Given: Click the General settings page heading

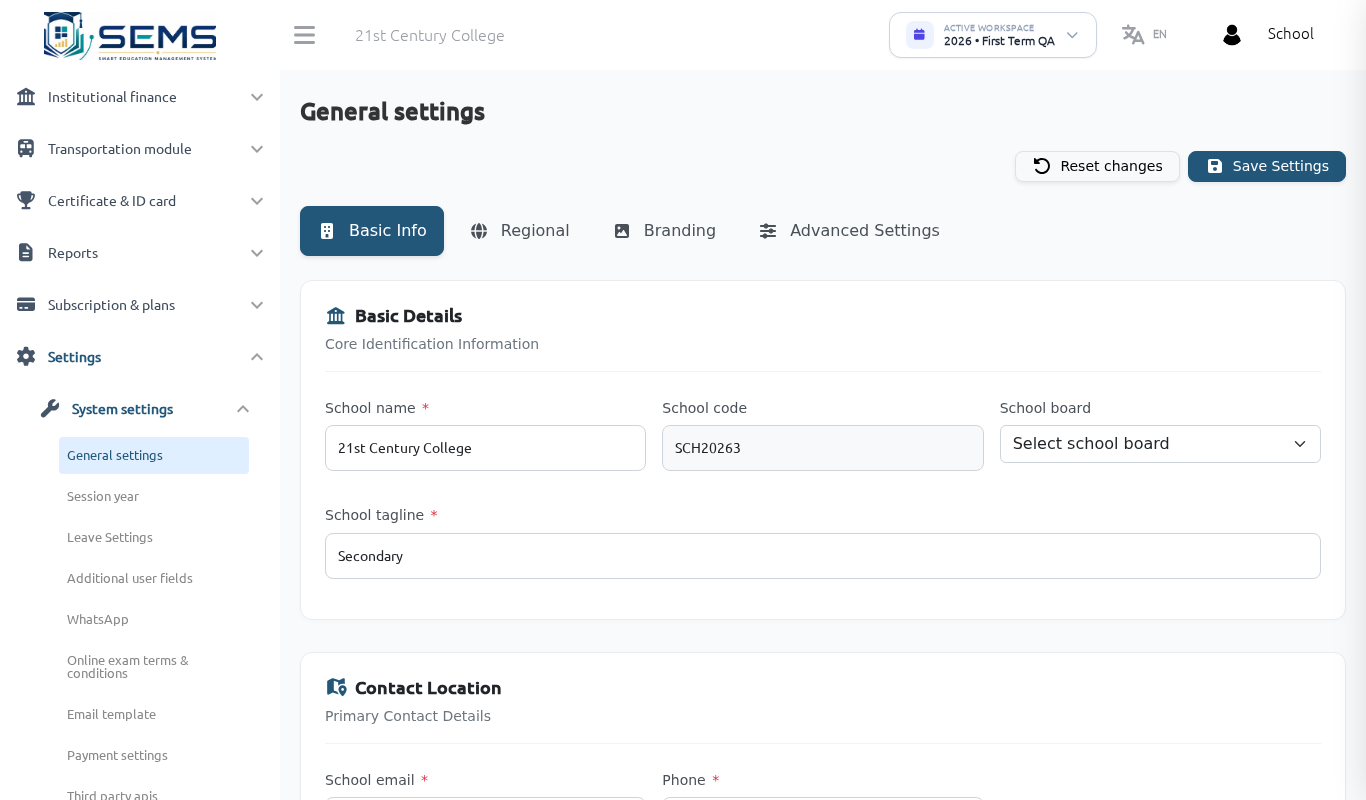Looking at the screenshot, I should tap(392, 111).
